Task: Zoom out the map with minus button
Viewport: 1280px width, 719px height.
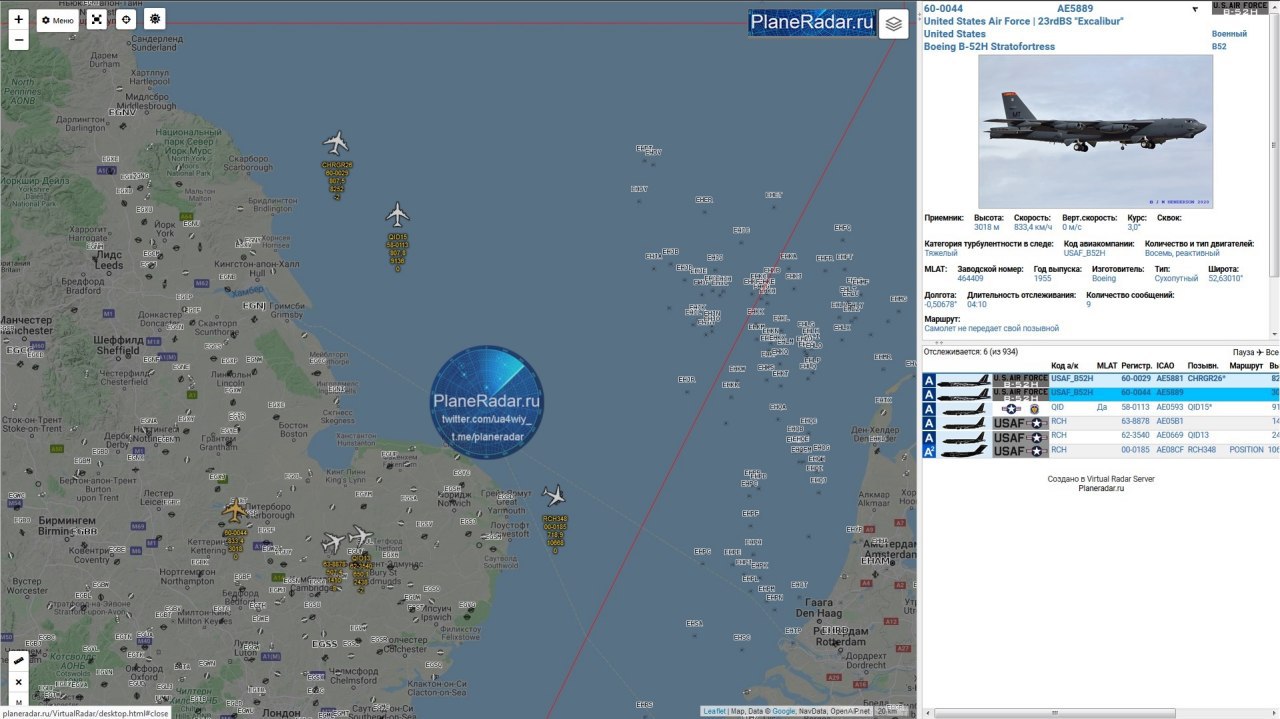Action: tap(18, 40)
